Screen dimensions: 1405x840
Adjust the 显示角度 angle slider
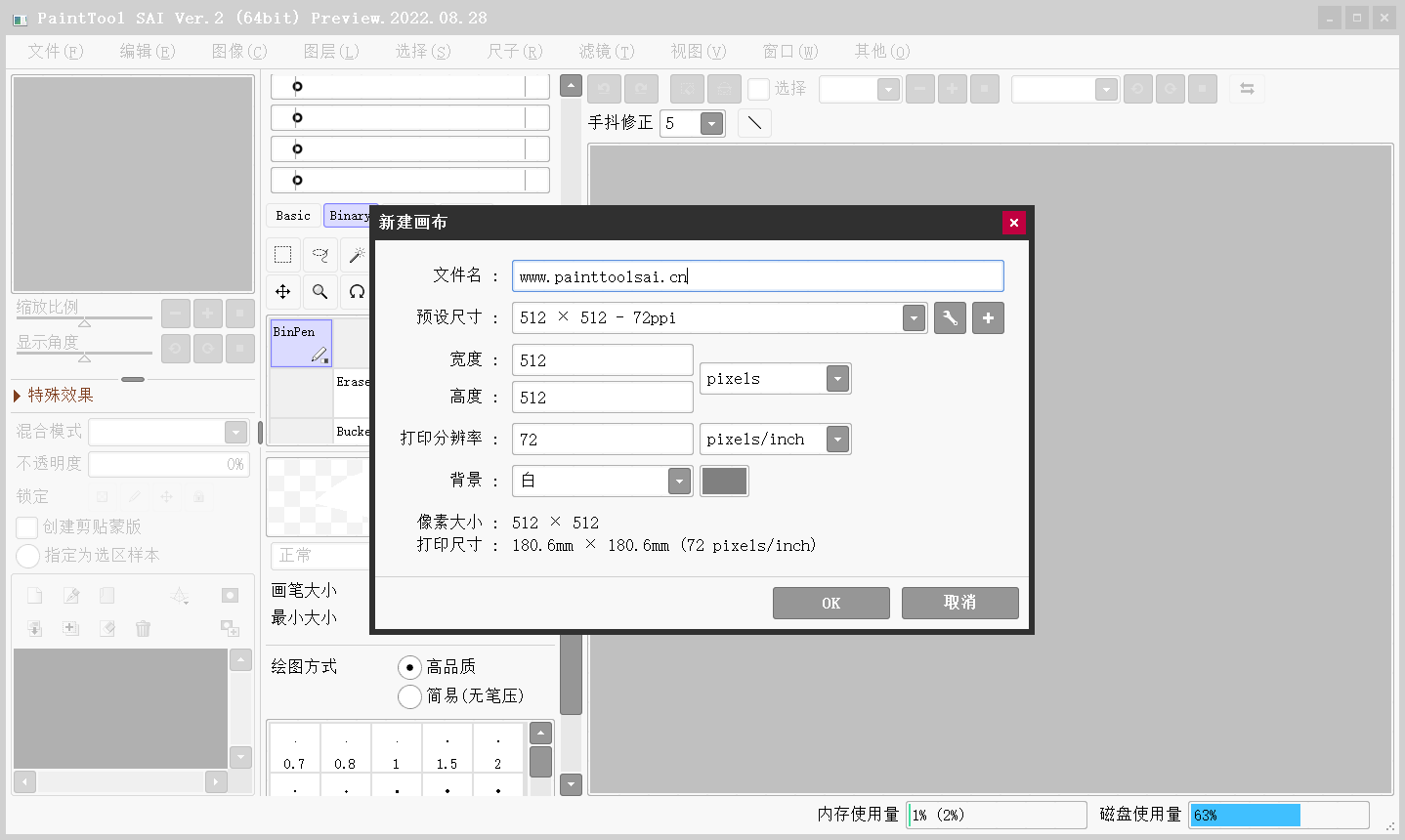(x=84, y=355)
